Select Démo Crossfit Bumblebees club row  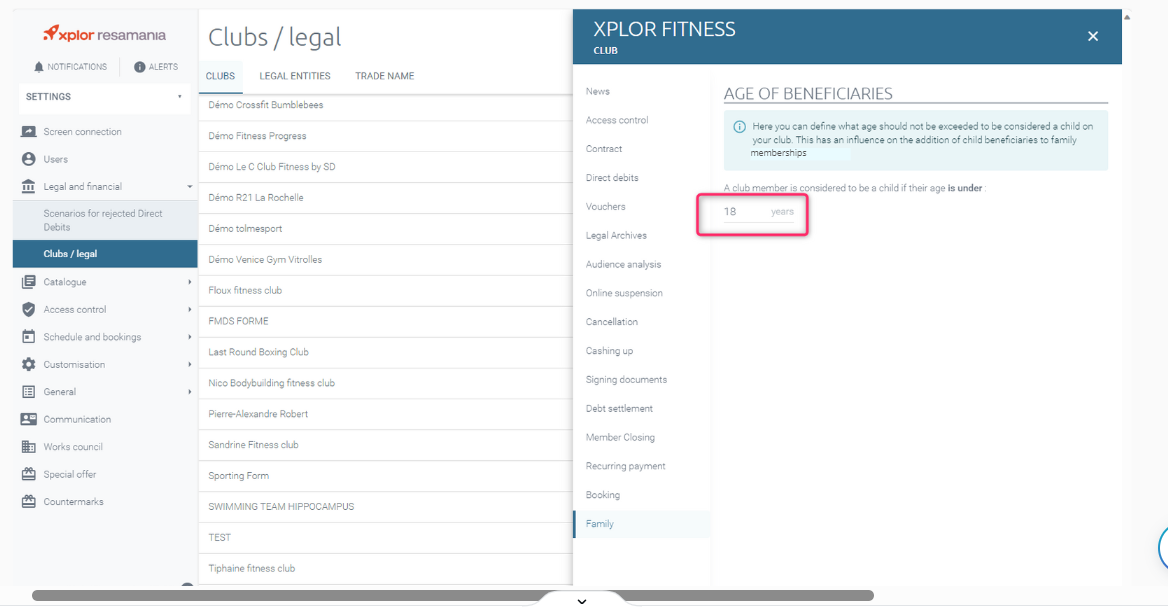point(385,106)
